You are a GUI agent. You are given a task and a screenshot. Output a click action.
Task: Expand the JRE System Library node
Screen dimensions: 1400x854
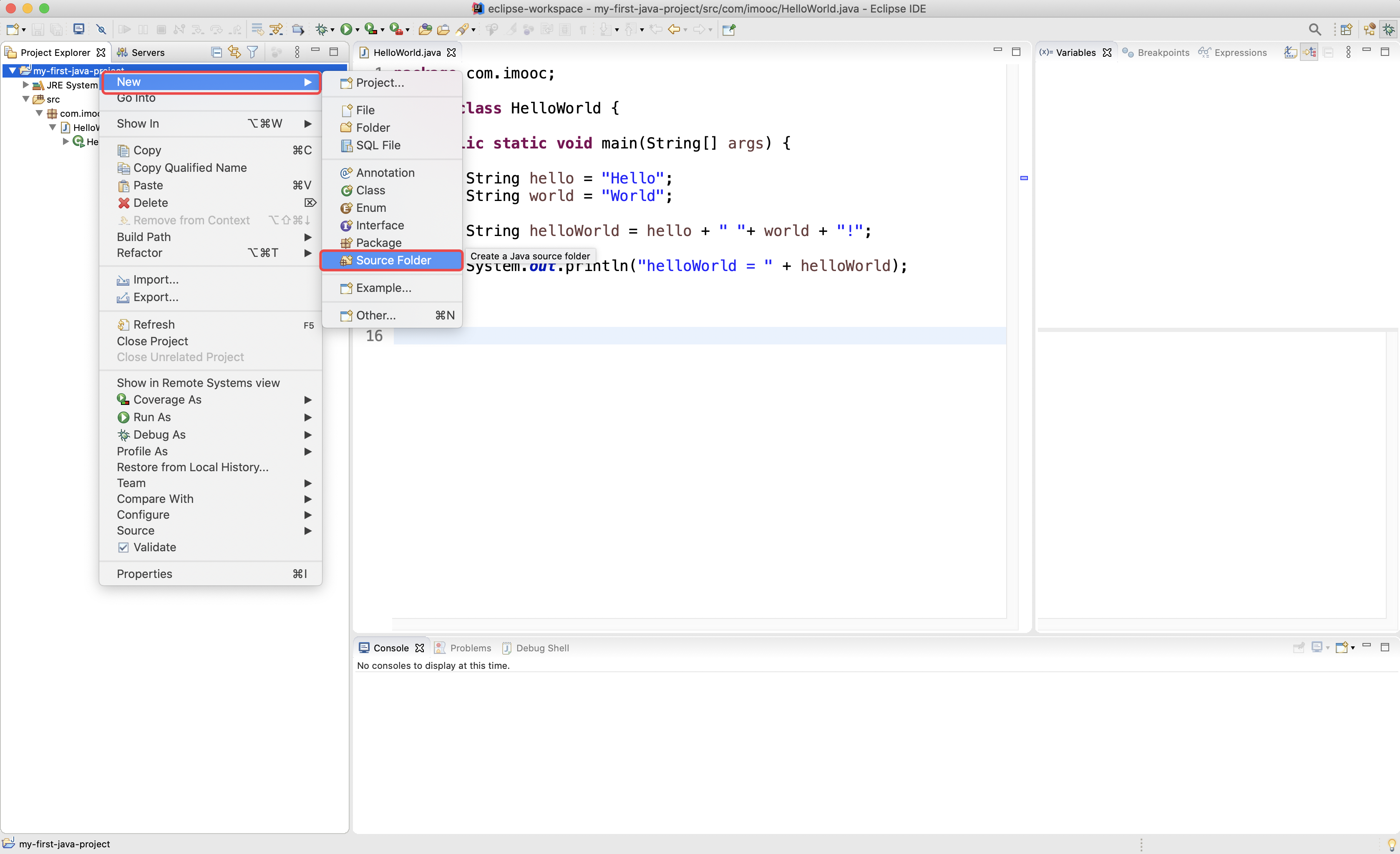[x=25, y=85]
